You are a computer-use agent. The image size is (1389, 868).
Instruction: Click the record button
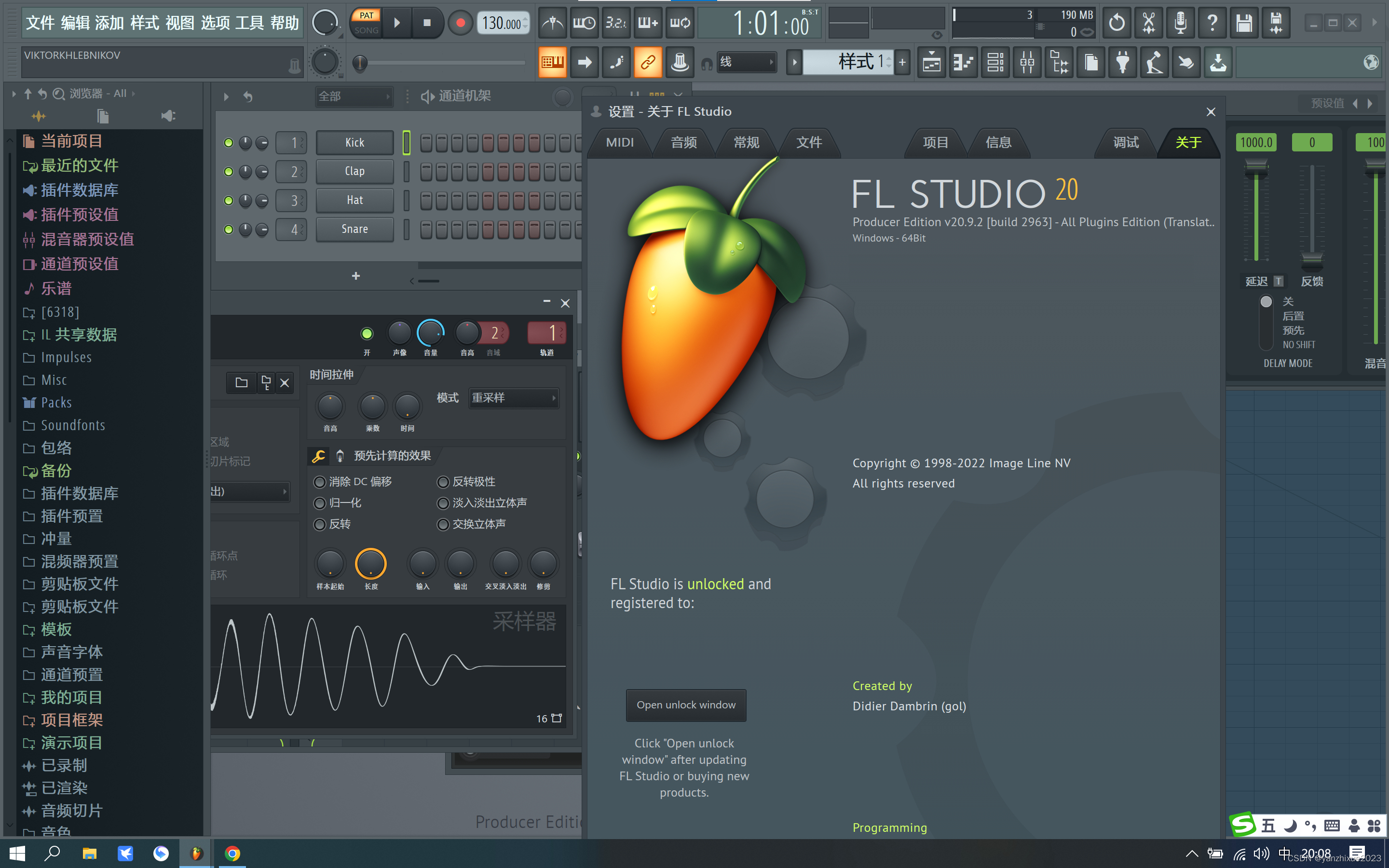point(460,23)
